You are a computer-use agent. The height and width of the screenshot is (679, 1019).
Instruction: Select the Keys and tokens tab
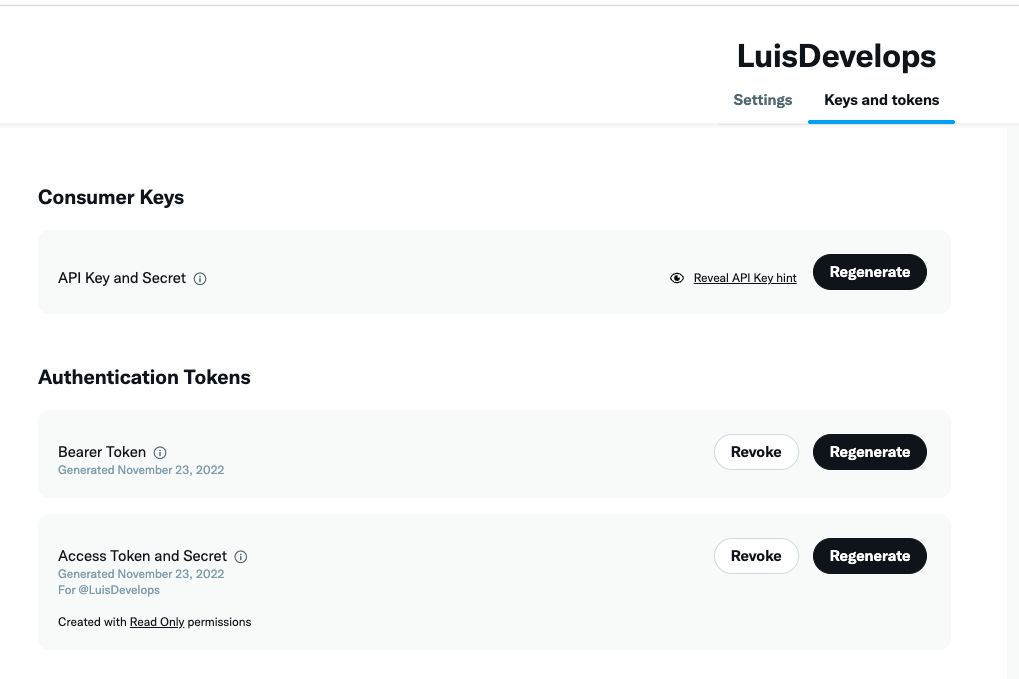pos(881,100)
